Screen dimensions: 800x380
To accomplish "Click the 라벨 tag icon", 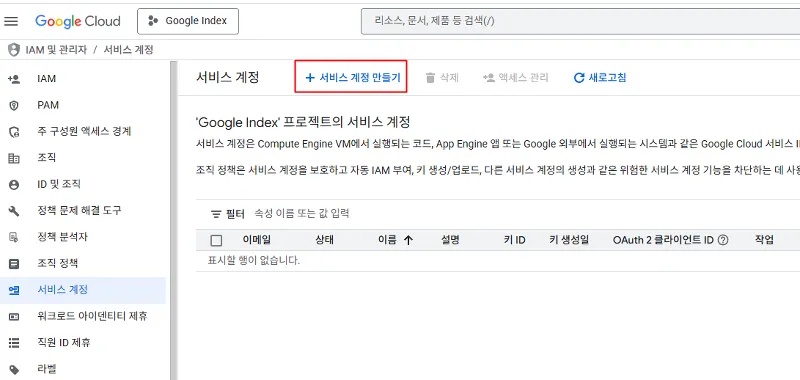I will click(14, 369).
